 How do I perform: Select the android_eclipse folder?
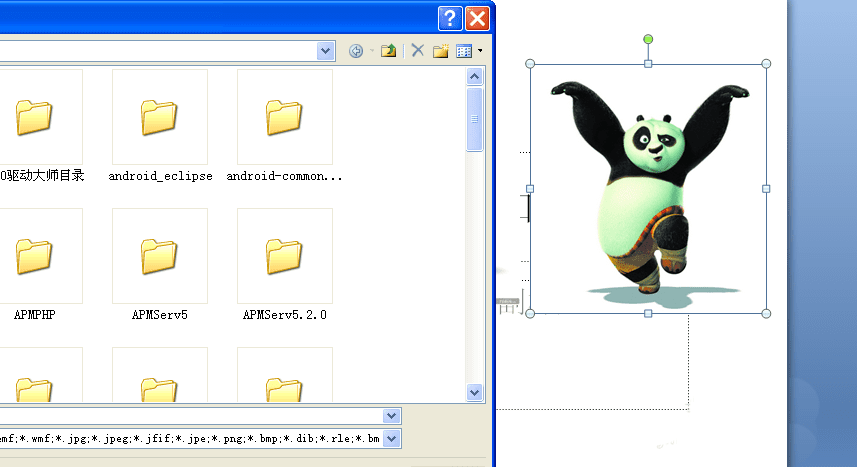[x=160, y=116]
